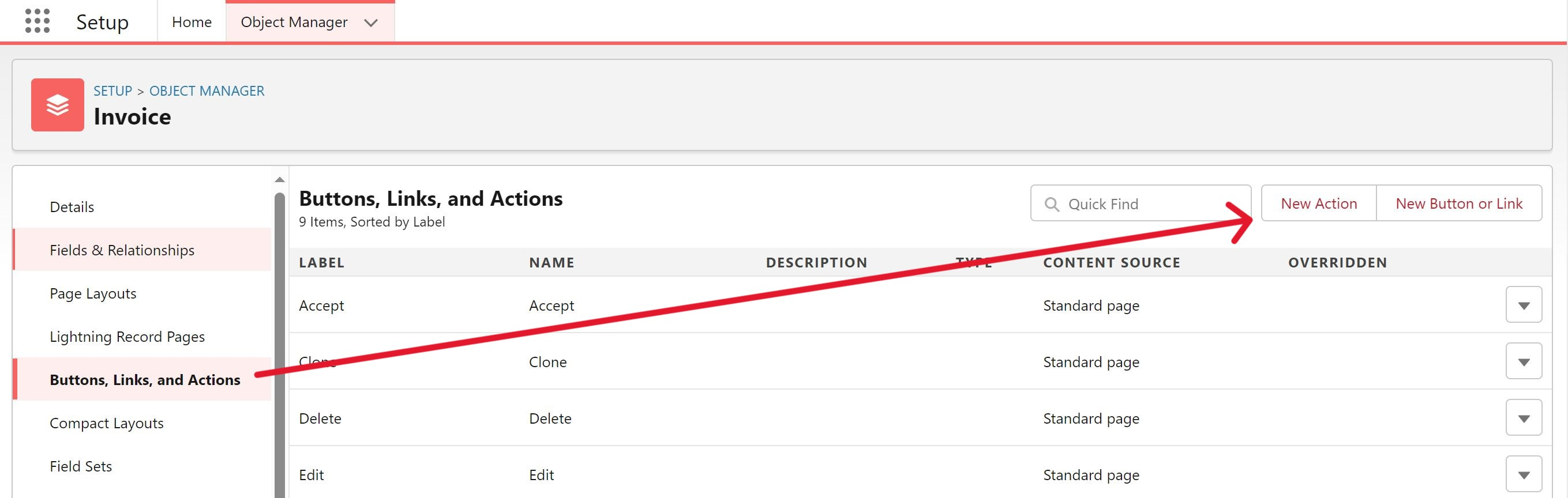Follow the SETUP breadcrumb link
Screen dimensions: 1568x498
point(112,90)
